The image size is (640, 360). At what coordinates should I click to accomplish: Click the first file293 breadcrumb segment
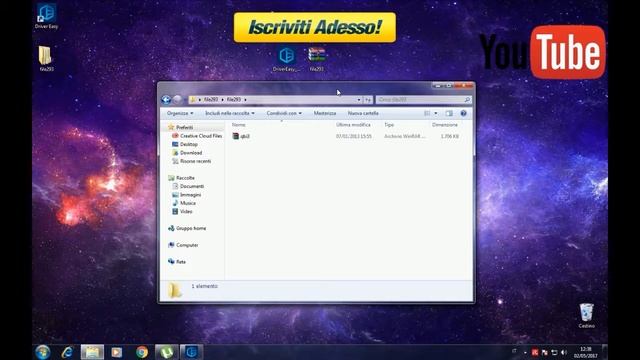click(211, 100)
